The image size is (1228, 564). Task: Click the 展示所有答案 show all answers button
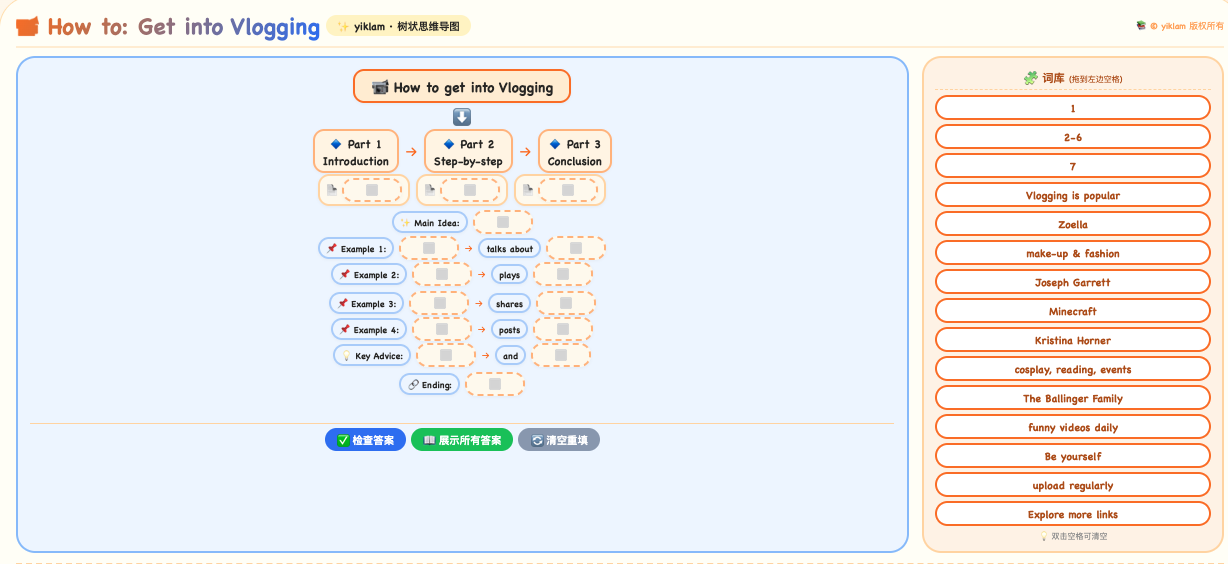[x=462, y=440]
